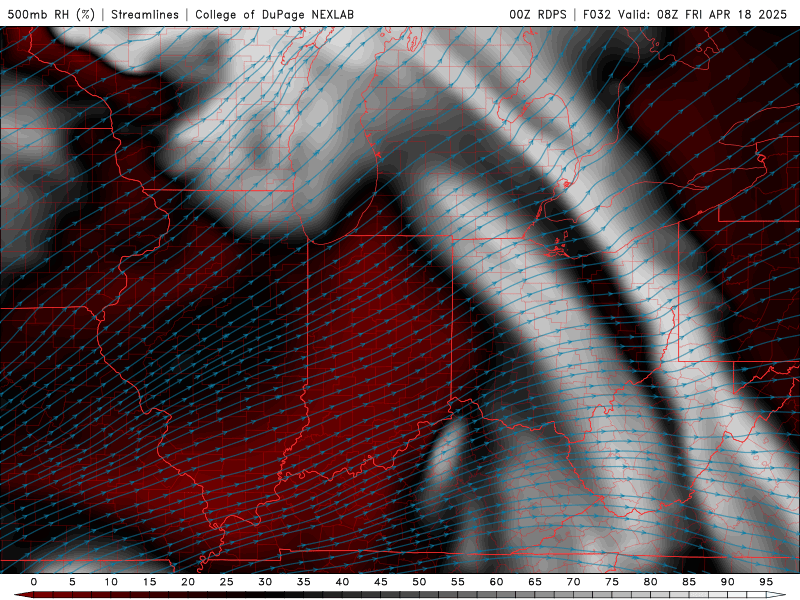Click the colorbar label 45
Screen dimensions: 800x600
pyautogui.click(x=381, y=582)
